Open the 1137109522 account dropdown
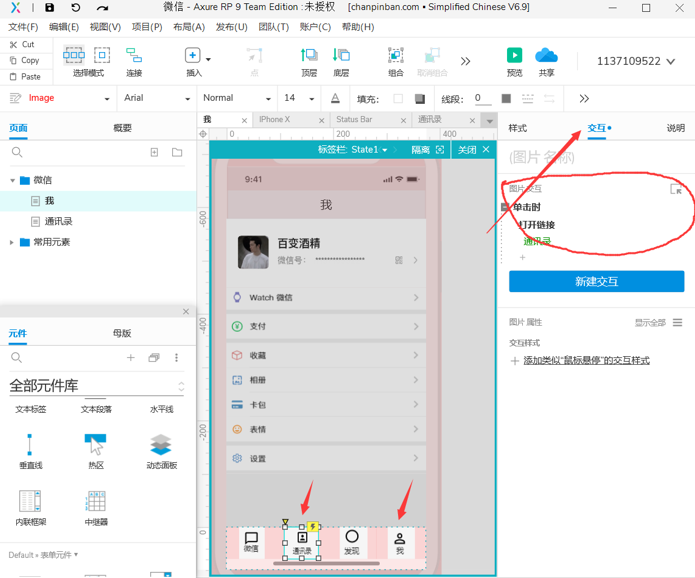Screen dimensions: 695x578 tap(636, 61)
